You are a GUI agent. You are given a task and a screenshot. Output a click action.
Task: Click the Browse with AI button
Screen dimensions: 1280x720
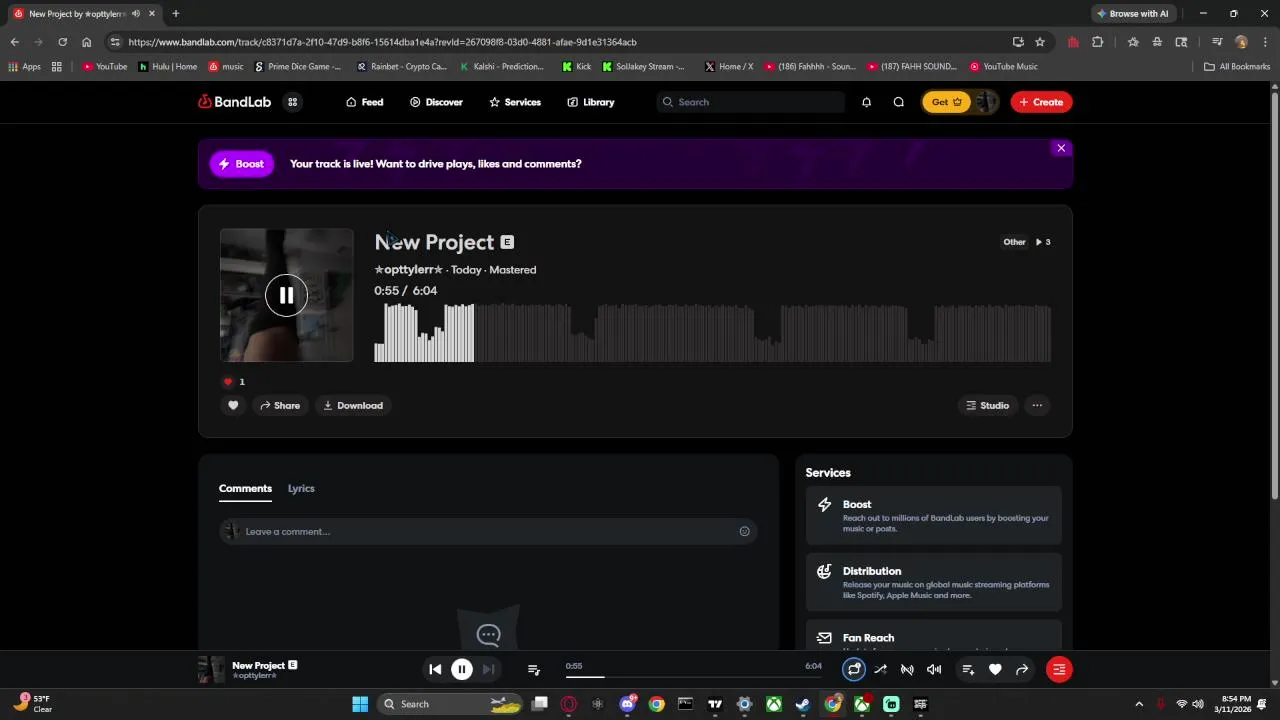(x=1133, y=14)
